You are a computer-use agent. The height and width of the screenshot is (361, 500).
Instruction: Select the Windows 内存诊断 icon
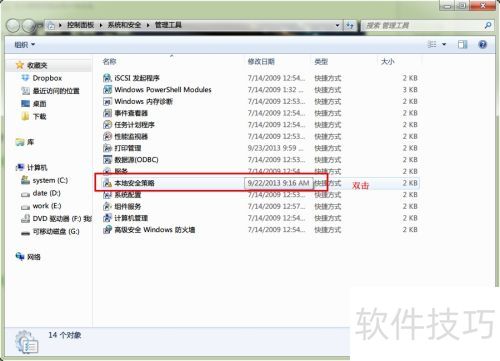coord(107,101)
